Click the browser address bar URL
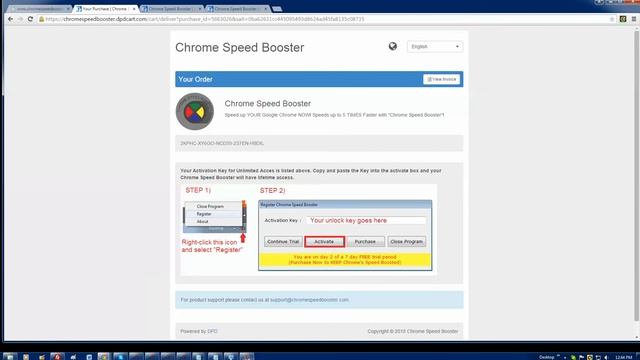This screenshot has width=640, height=360. click(x=204, y=19)
